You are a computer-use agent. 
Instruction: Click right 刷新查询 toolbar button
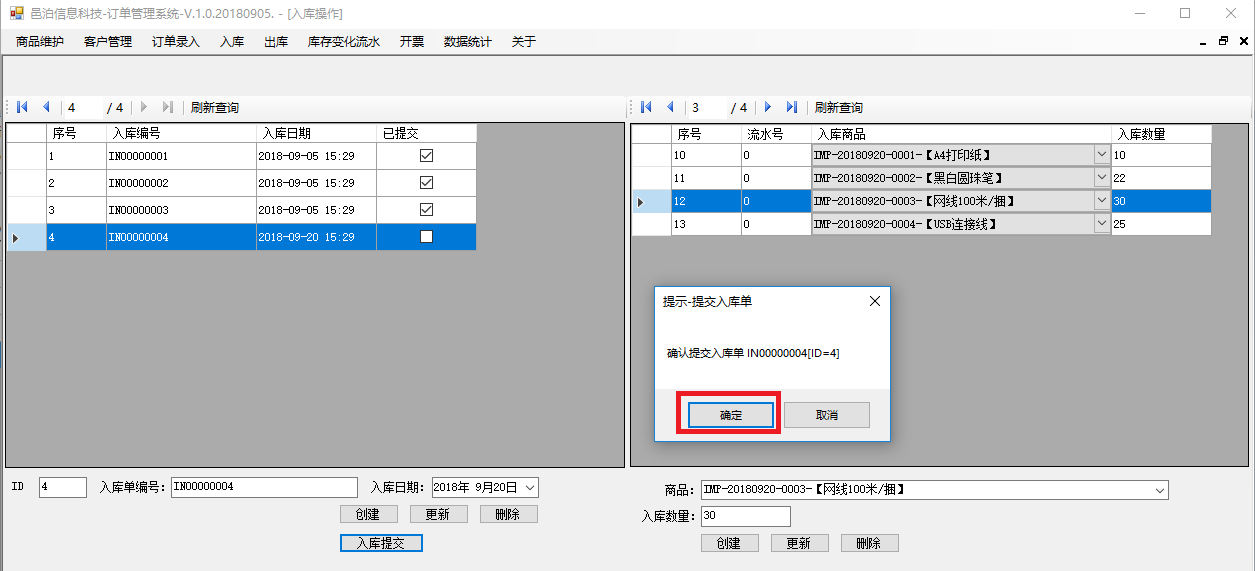pyautogui.click(x=839, y=107)
